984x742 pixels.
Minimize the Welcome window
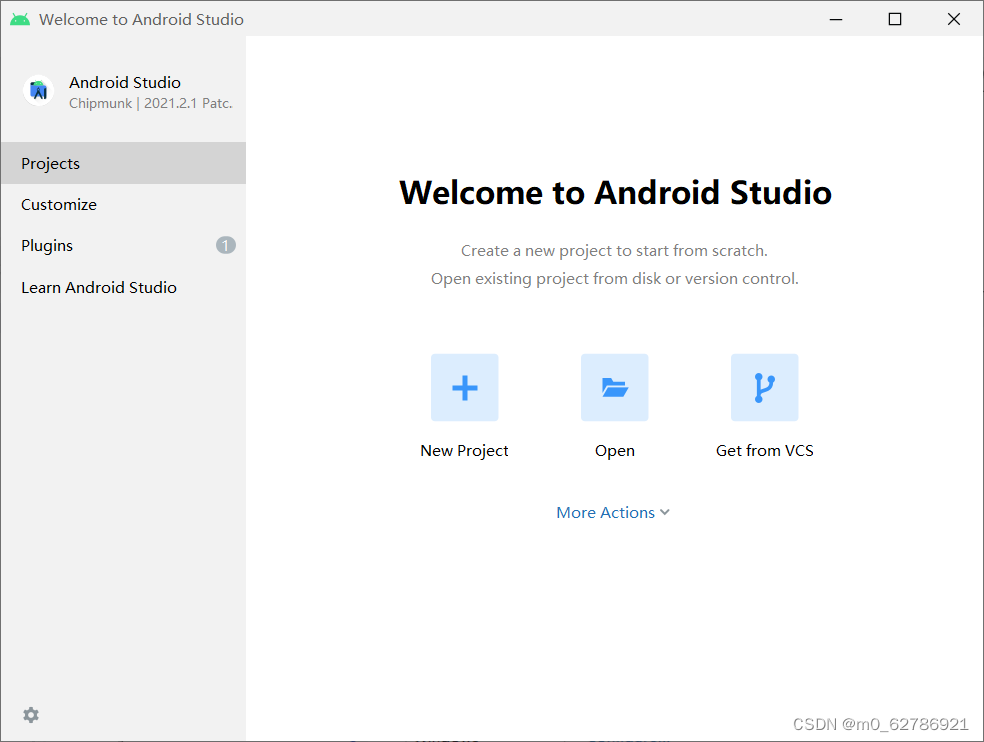836,19
